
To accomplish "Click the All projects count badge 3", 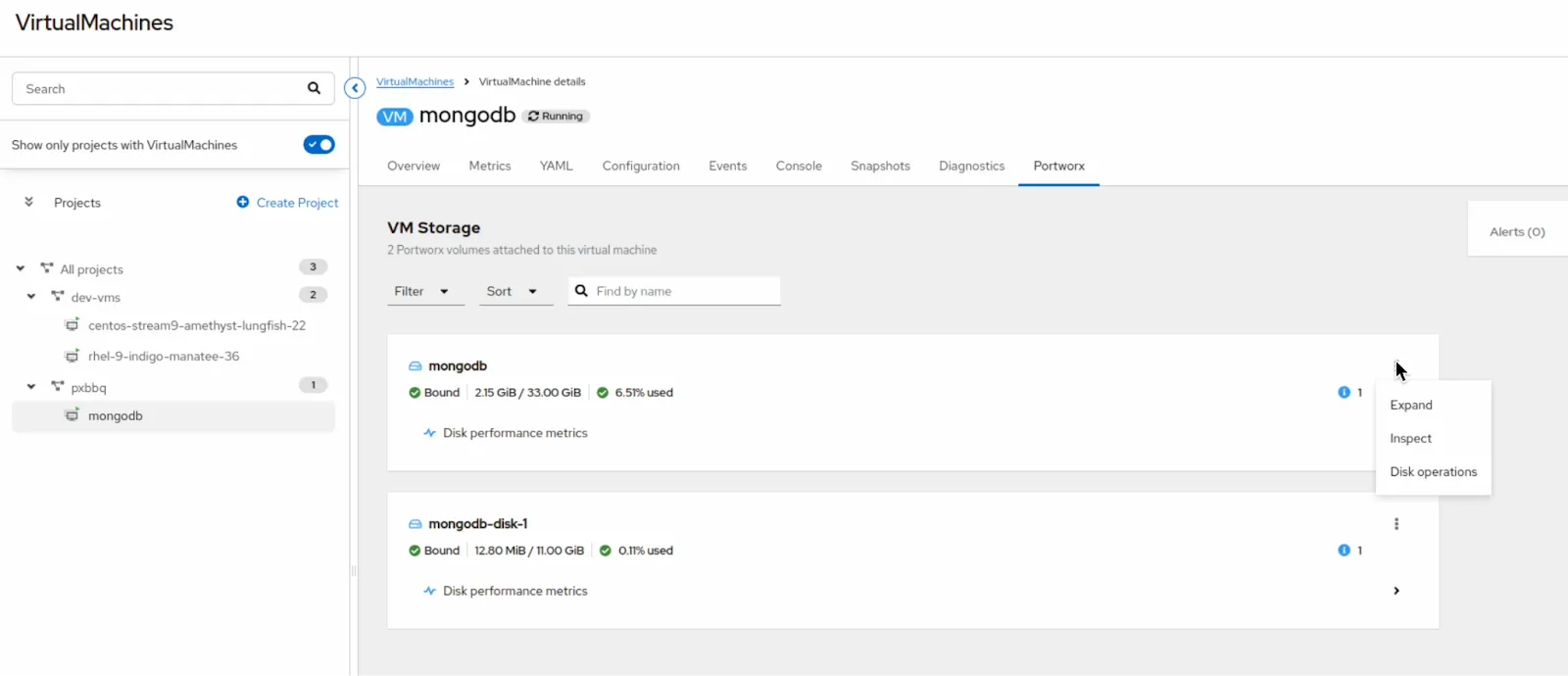I will pos(313,266).
